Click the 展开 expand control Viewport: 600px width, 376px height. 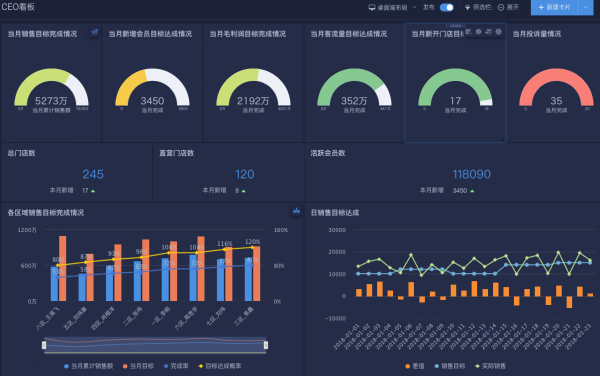[508, 7]
